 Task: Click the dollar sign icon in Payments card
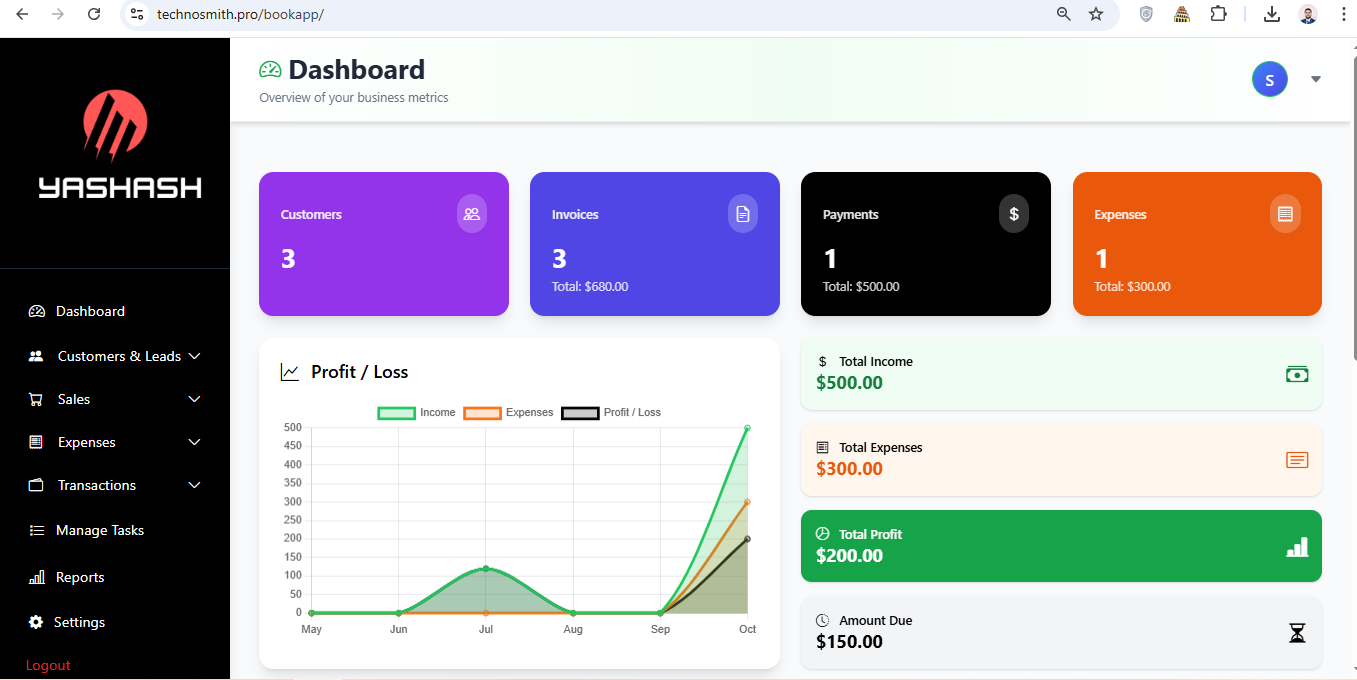coord(1014,214)
